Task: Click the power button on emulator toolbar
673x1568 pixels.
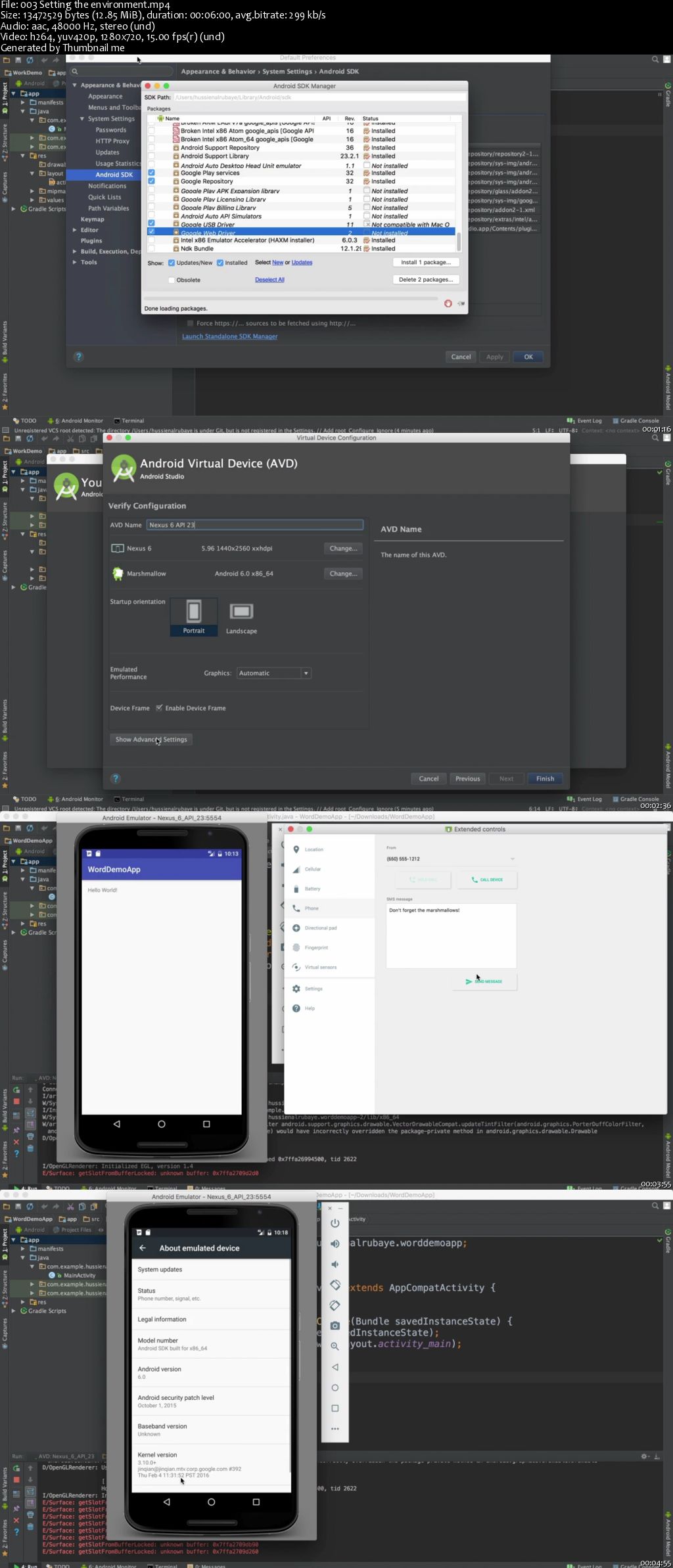Action: (335, 1222)
